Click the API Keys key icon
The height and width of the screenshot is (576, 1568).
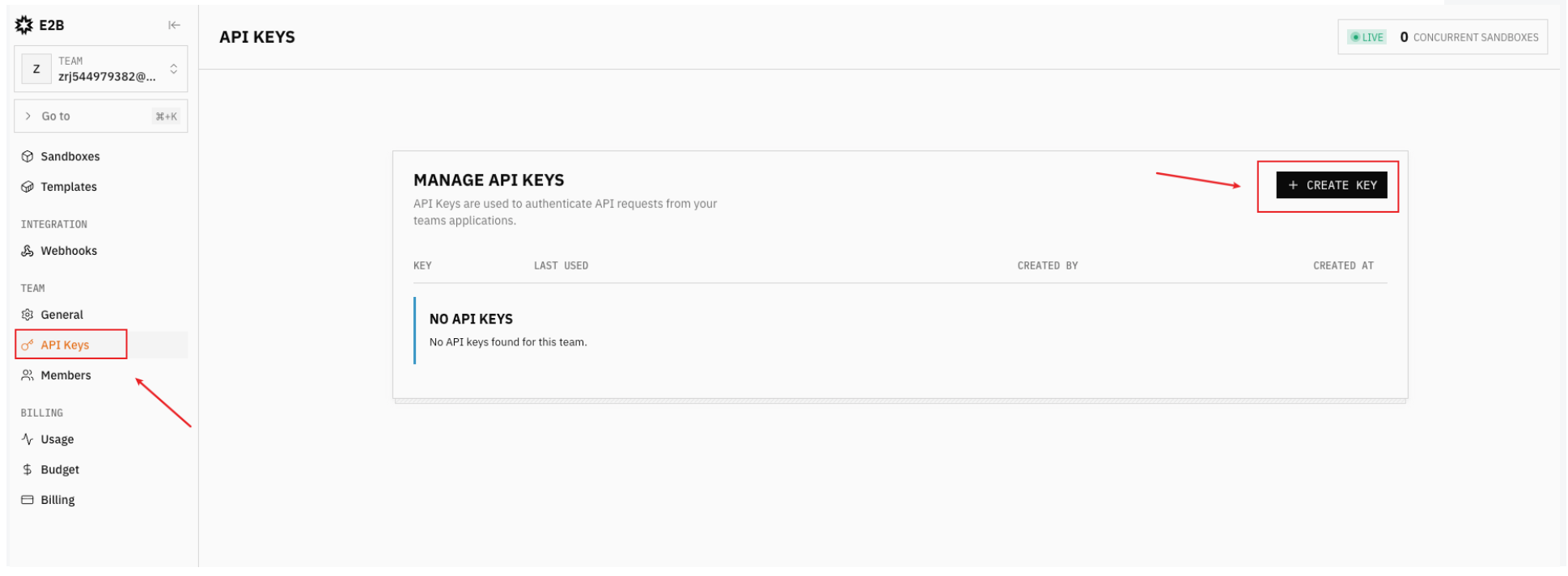[28, 345]
